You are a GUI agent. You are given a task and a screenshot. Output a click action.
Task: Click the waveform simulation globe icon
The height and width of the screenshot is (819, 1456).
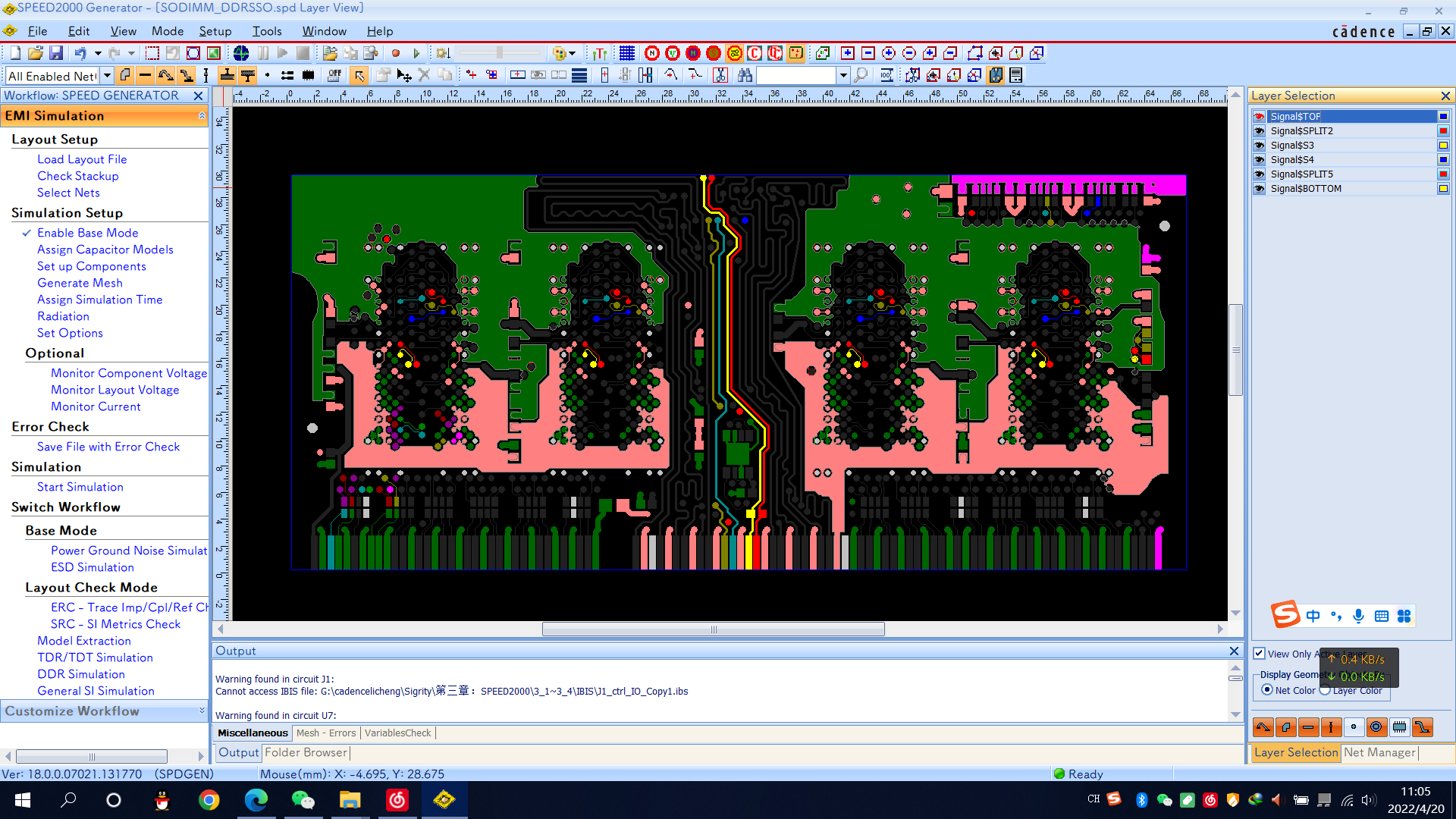click(241, 53)
